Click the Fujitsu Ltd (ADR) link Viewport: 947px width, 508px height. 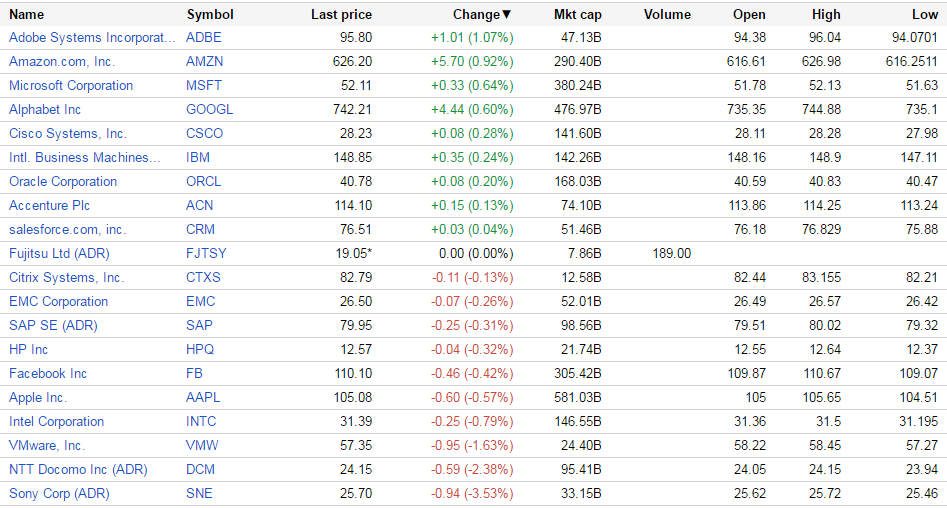tap(59, 253)
